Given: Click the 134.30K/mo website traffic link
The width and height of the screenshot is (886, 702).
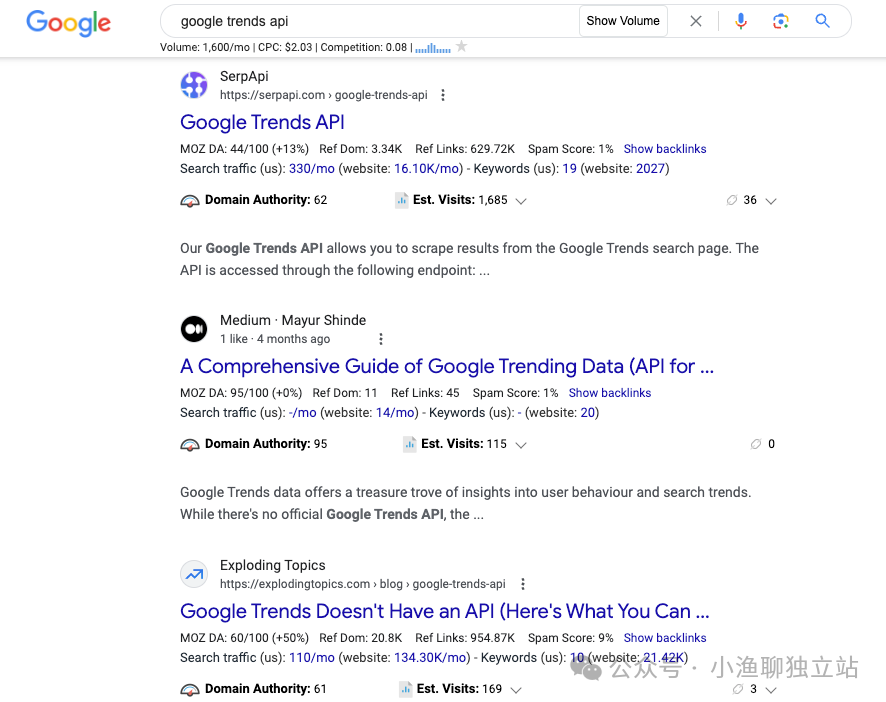Looking at the screenshot, I should click(x=431, y=657).
